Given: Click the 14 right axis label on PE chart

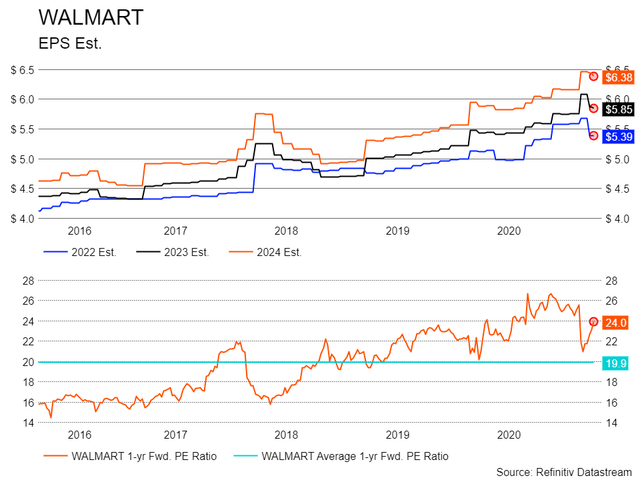Looking at the screenshot, I should (611, 423).
